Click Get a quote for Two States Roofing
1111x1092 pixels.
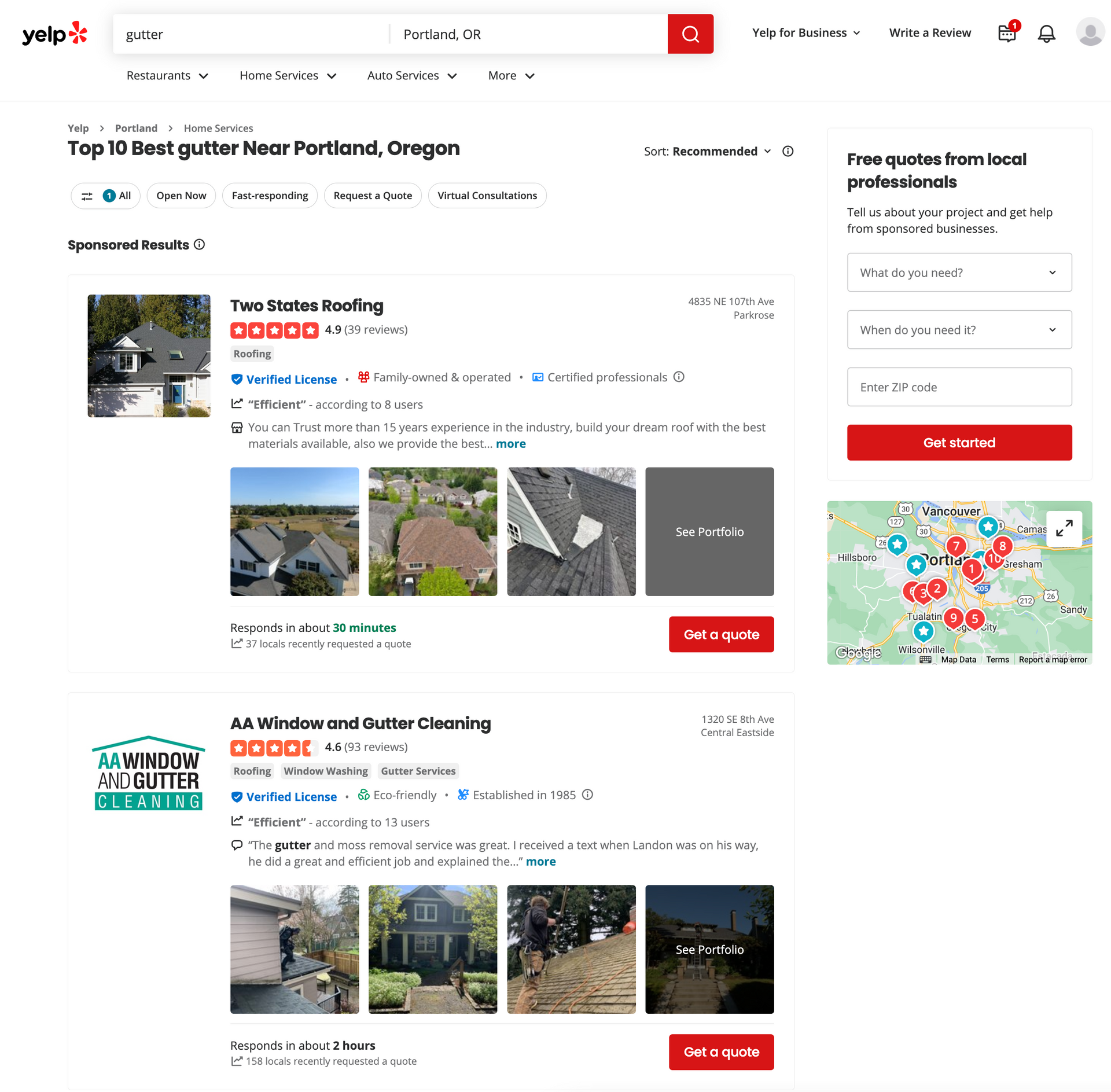pyautogui.click(x=721, y=634)
